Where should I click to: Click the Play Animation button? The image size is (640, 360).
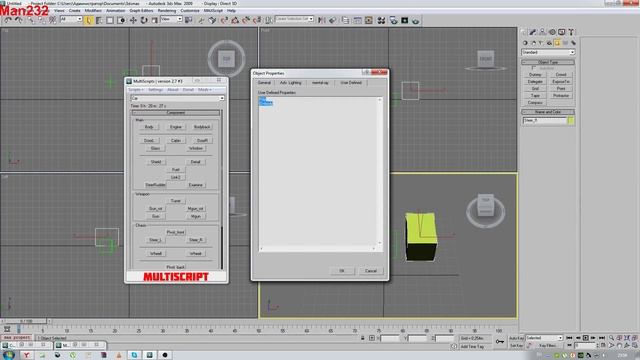point(585,338)
